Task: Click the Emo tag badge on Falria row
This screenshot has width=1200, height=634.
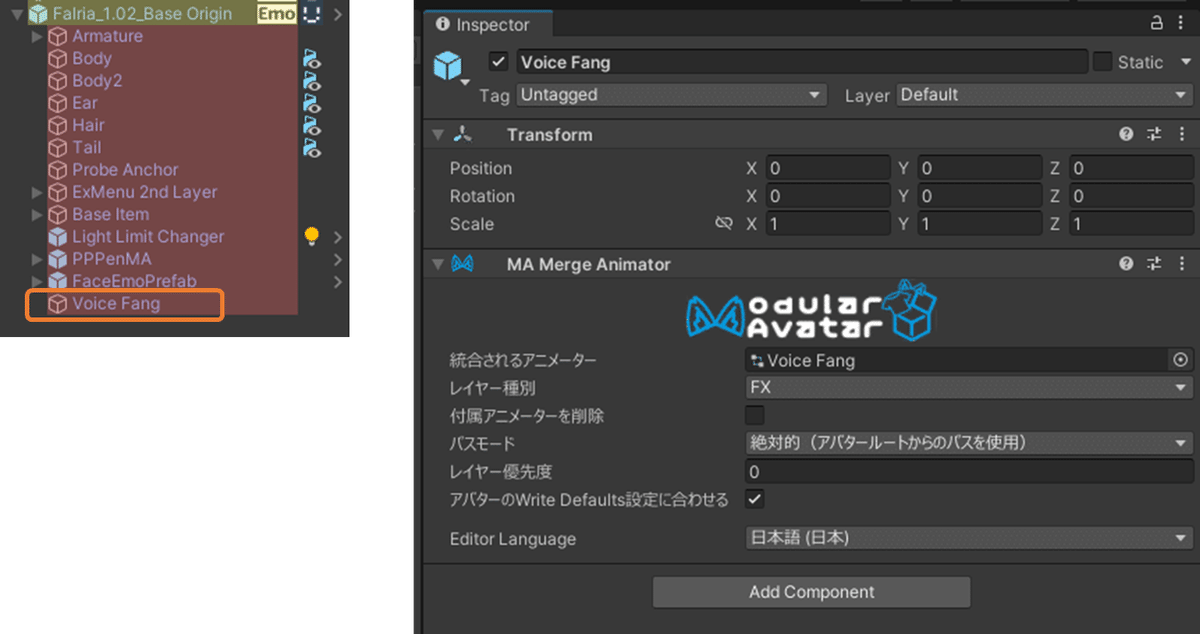Action: click(277, 14)
